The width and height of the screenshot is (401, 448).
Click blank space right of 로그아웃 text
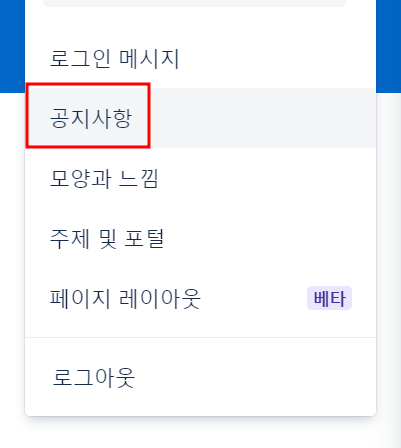pyautogui.click(x=255, y=377)
